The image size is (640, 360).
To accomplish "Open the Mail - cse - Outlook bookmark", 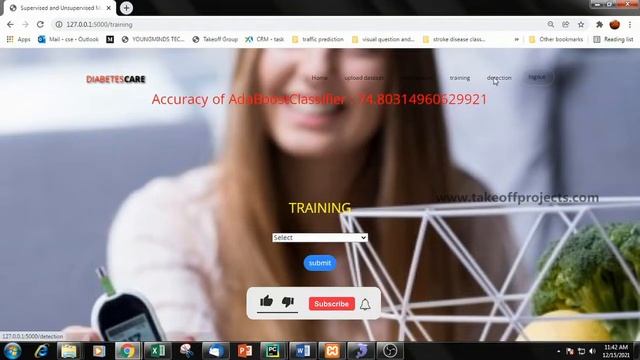I will (69, 39).
